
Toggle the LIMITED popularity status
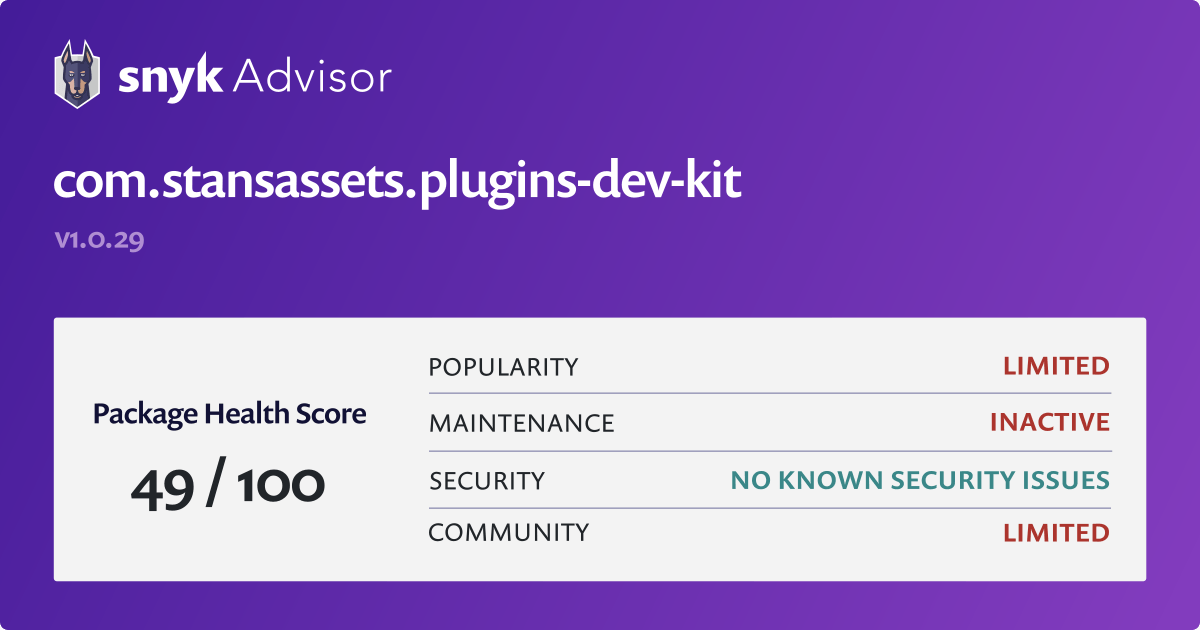click(x=1056, y=366)
